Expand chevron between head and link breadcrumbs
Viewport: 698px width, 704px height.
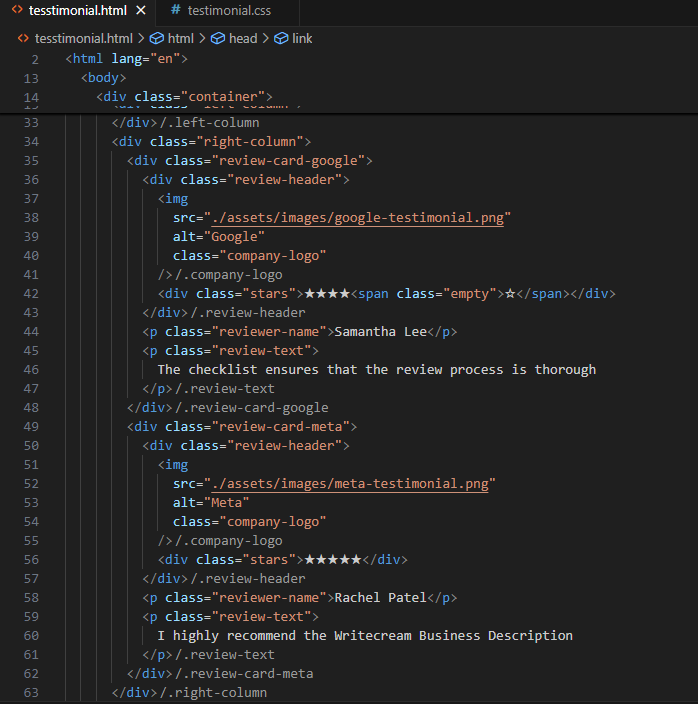point(265,39)
